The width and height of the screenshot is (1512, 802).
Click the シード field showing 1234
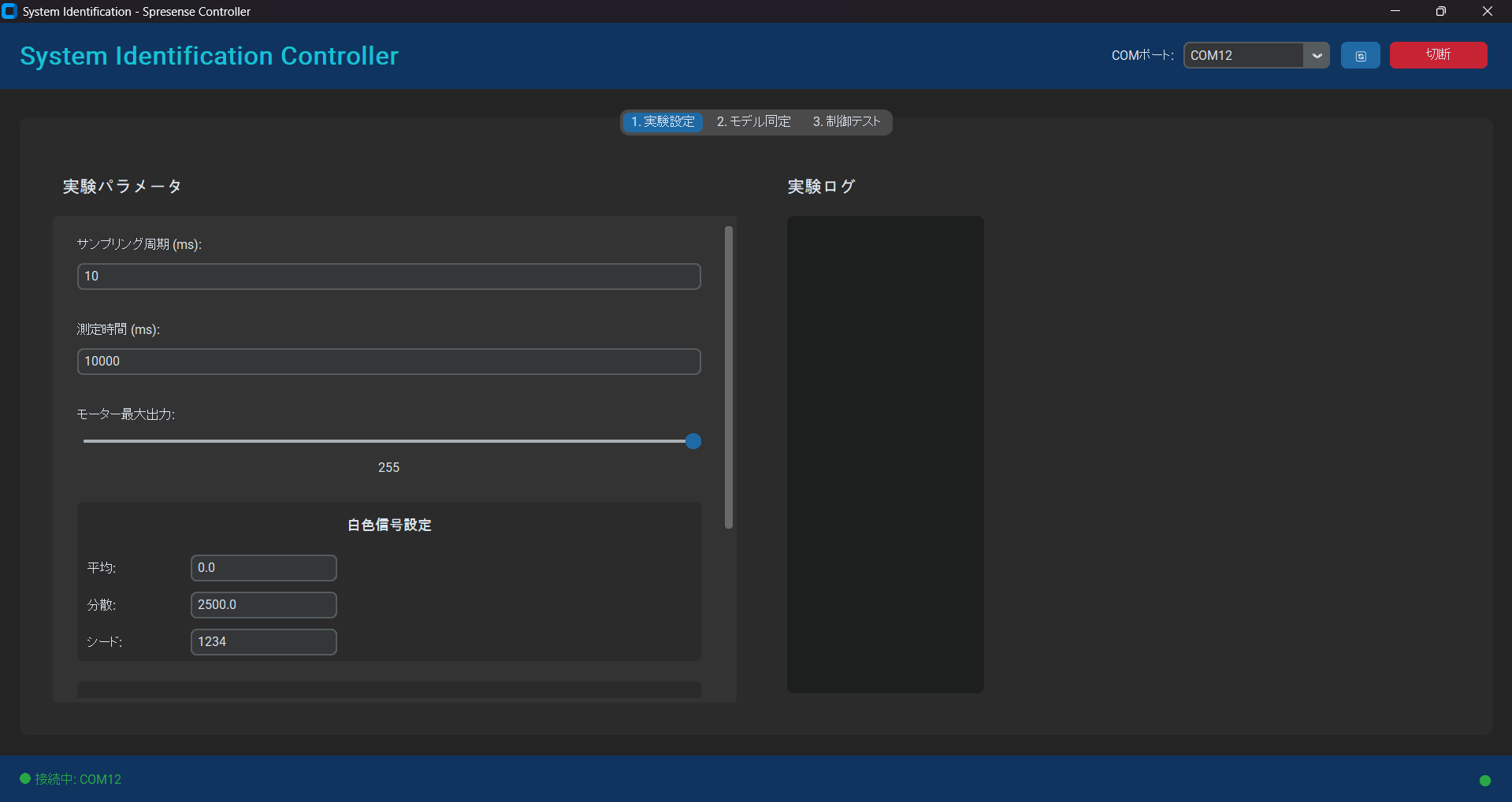coord(263,642)
